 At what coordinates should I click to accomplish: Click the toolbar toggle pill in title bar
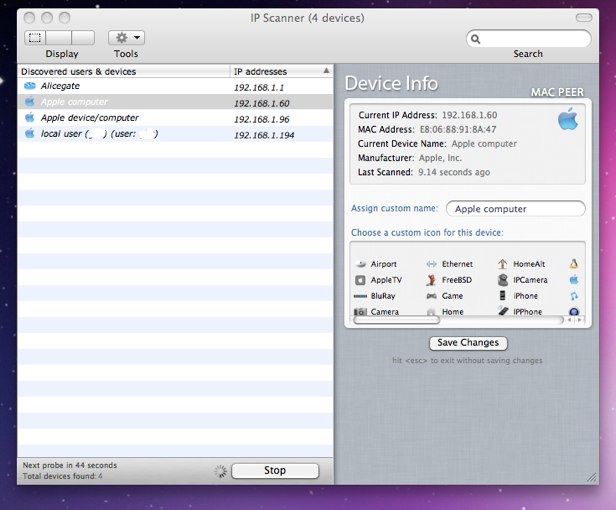584,18
